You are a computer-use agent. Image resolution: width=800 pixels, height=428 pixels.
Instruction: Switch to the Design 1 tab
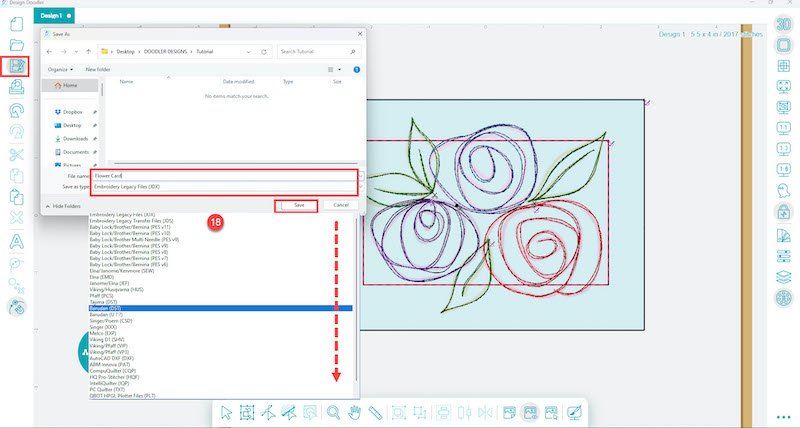click(x=54, y=15)
